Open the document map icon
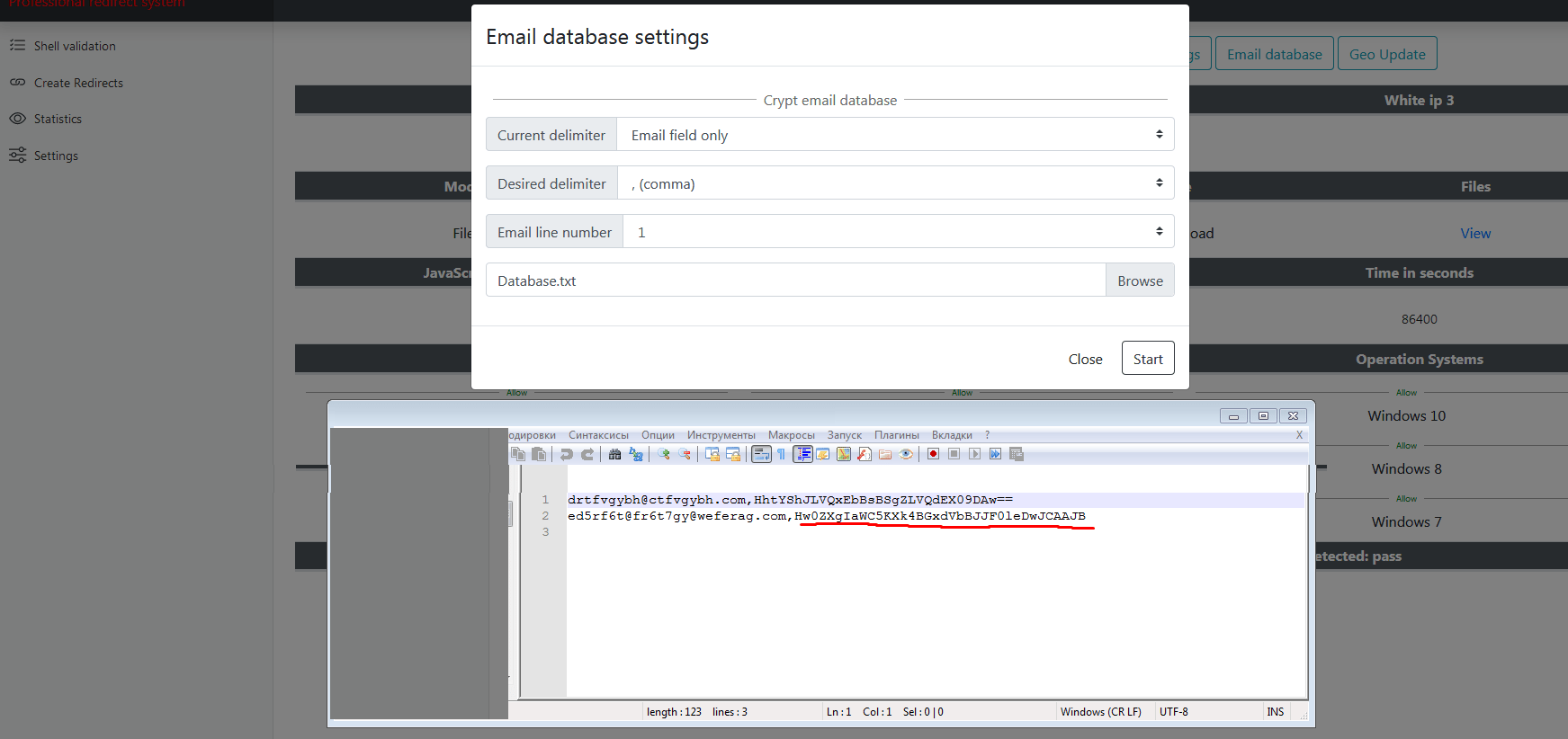 coord(844,454)
